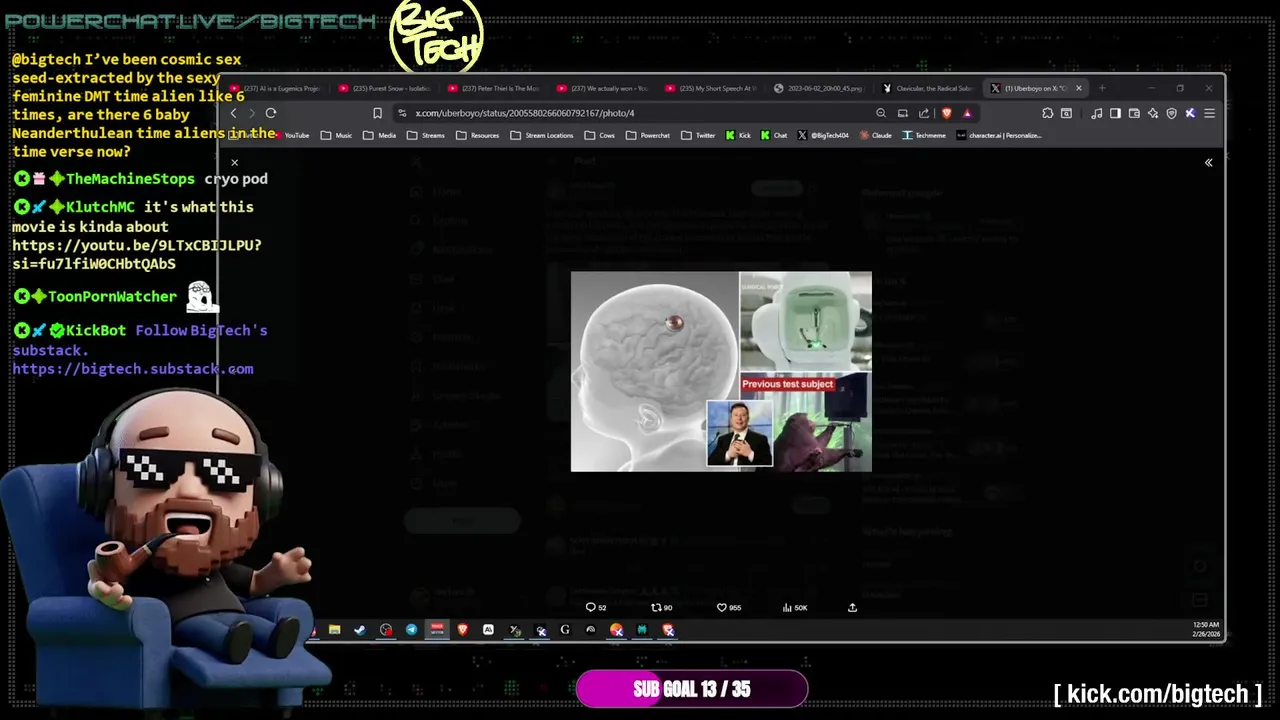Open the Claude bookmark

875,135
